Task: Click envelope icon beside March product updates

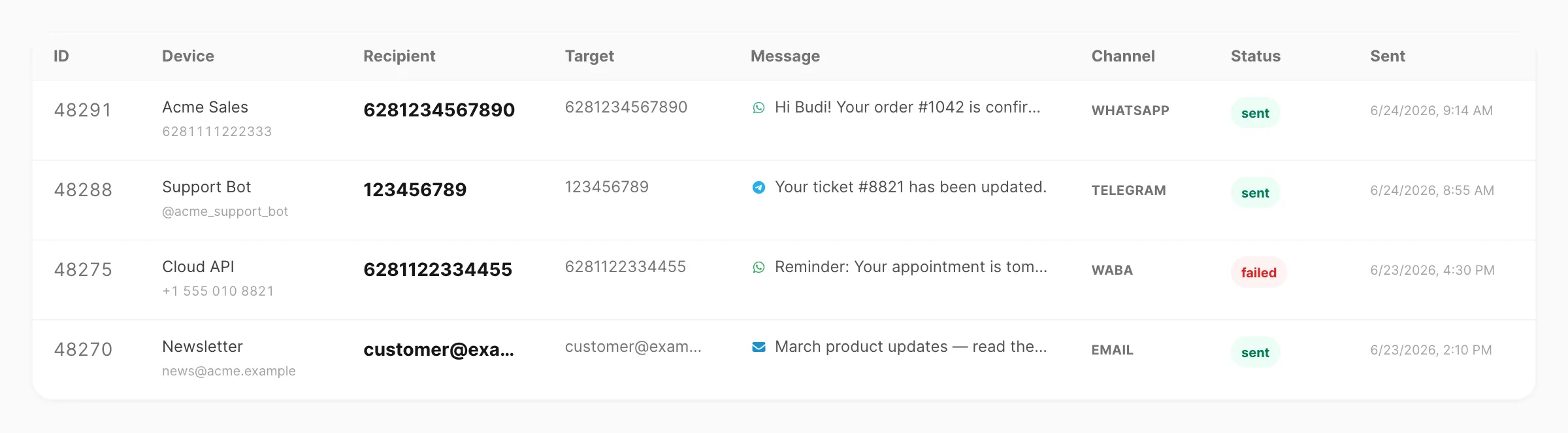Action: coord(759,347)
